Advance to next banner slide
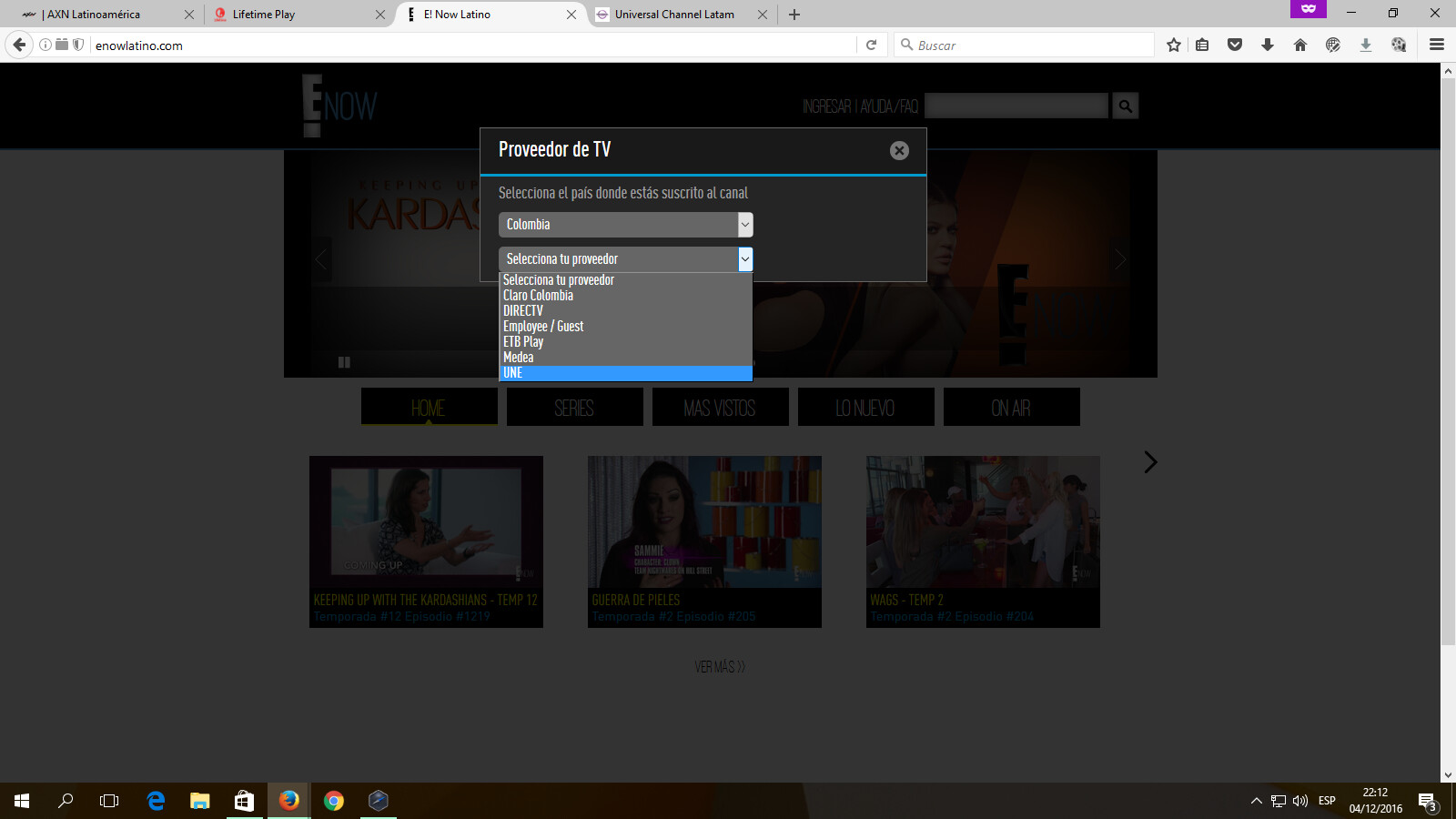Viewport: 1456px width, 819px height. coord(1120,259)
